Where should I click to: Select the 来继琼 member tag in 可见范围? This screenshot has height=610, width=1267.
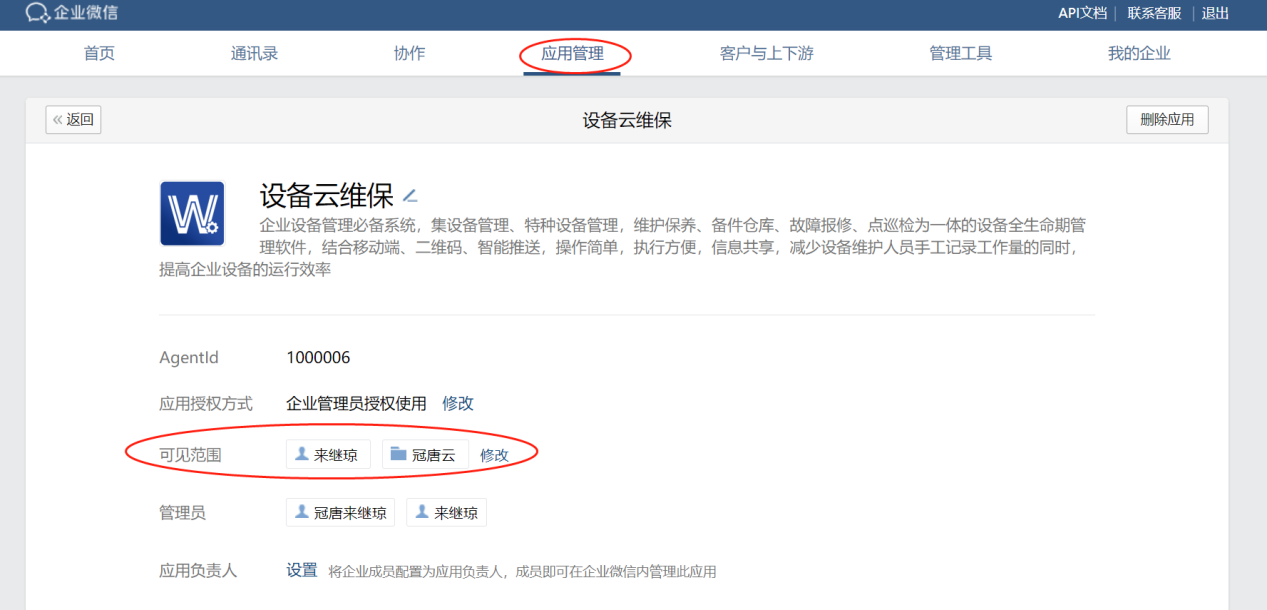(x=328, y=455)
